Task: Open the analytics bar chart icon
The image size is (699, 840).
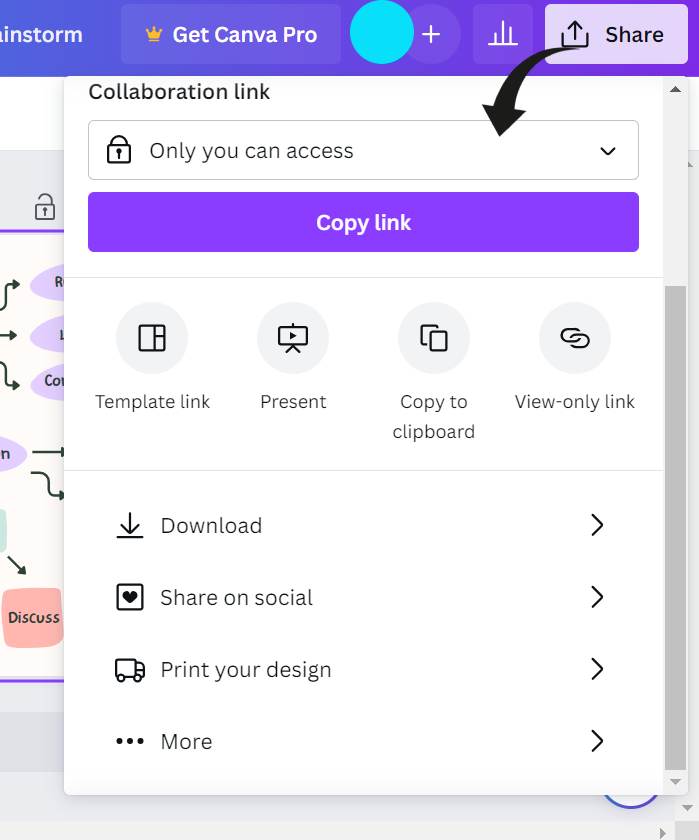Action: [502, 35]
